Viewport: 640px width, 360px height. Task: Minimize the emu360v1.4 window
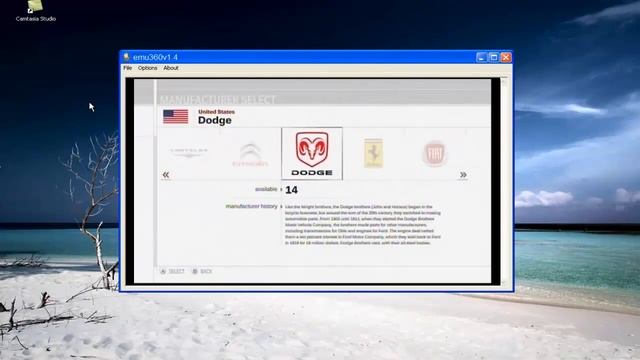coord(482,58)
